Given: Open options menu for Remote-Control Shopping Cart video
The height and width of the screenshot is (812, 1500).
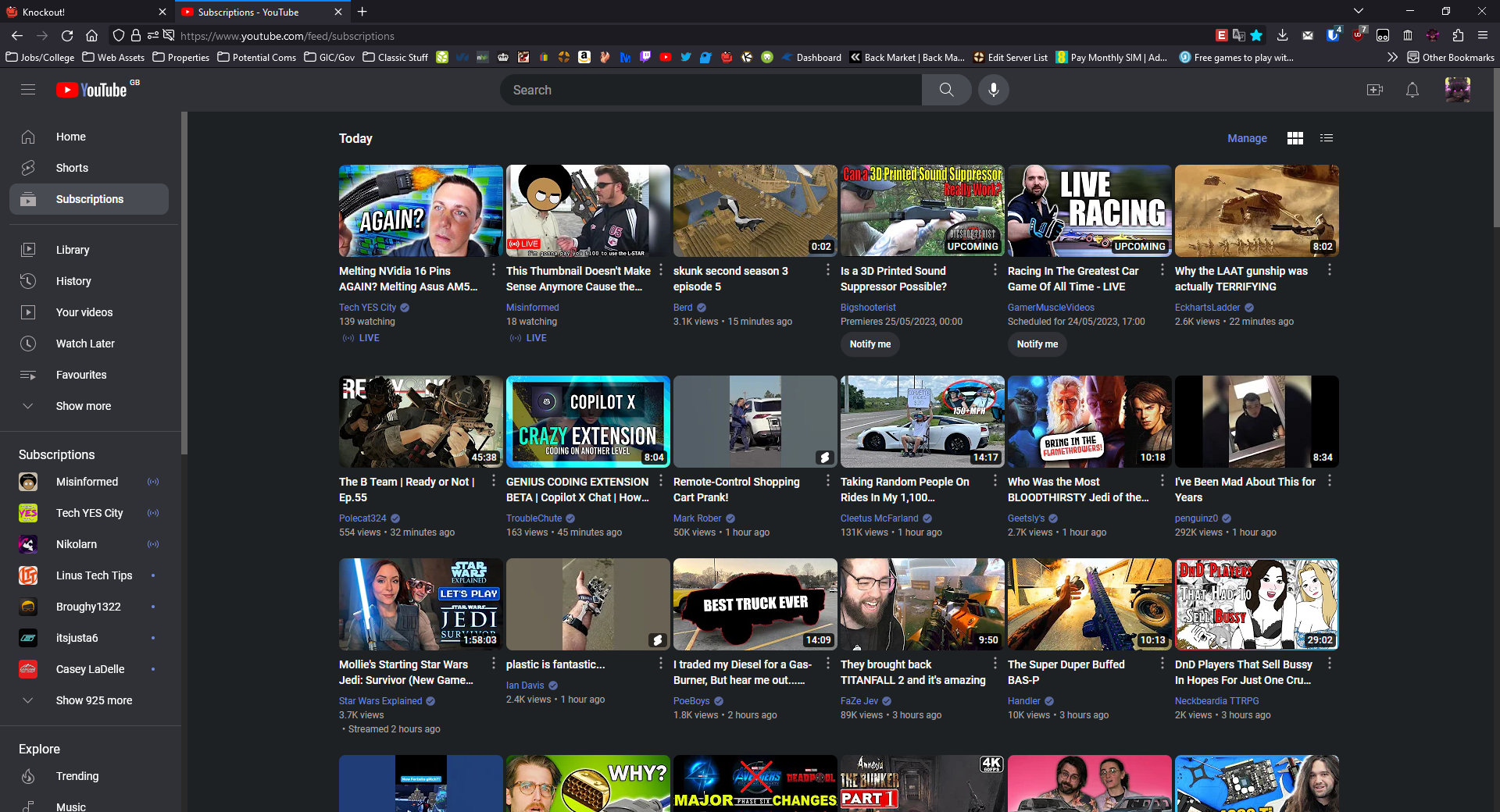Looking at the screenshot, I should 828,481.
